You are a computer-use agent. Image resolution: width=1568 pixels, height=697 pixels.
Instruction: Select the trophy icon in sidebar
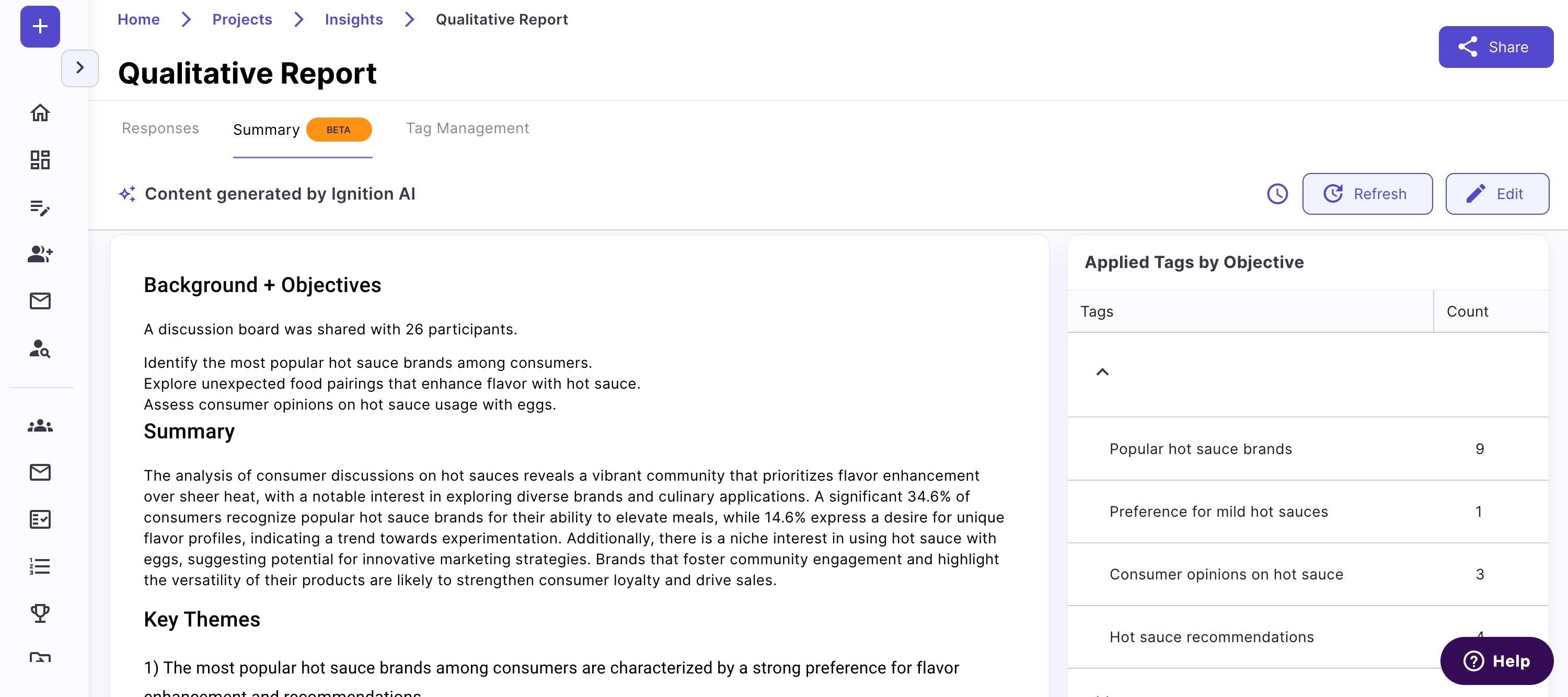40,613
